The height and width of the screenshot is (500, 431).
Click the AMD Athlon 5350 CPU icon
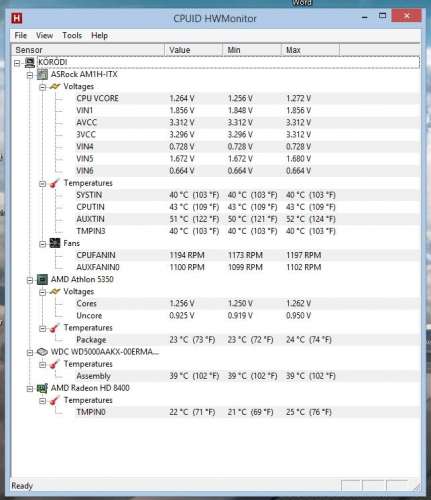[42, 279]
